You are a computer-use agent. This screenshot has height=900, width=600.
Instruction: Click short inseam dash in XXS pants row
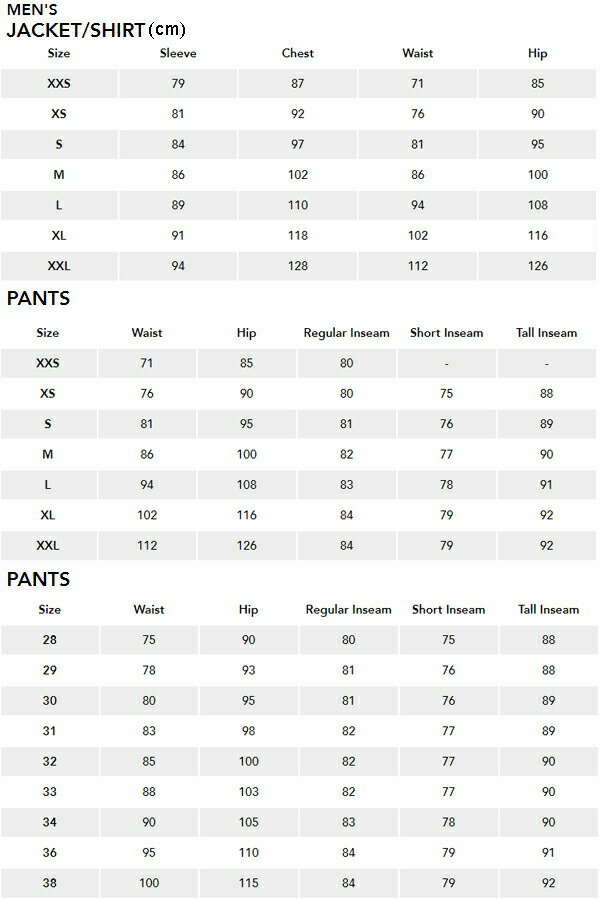447,364
